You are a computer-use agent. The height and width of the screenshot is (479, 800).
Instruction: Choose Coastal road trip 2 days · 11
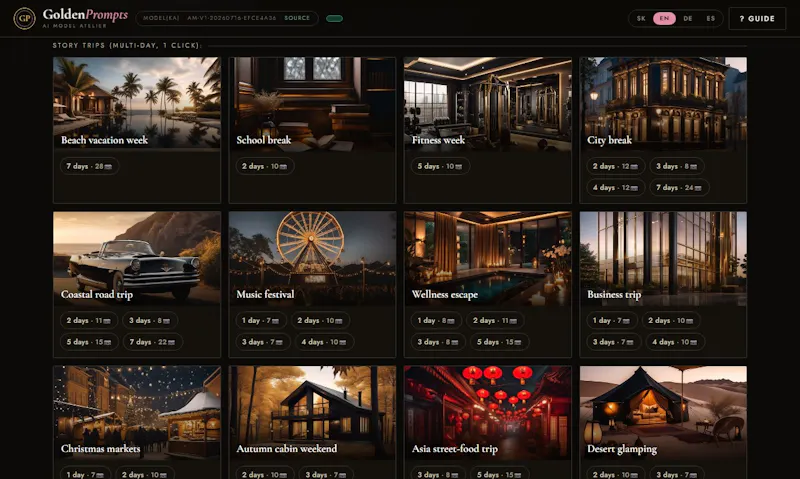[x=89, y=320]
